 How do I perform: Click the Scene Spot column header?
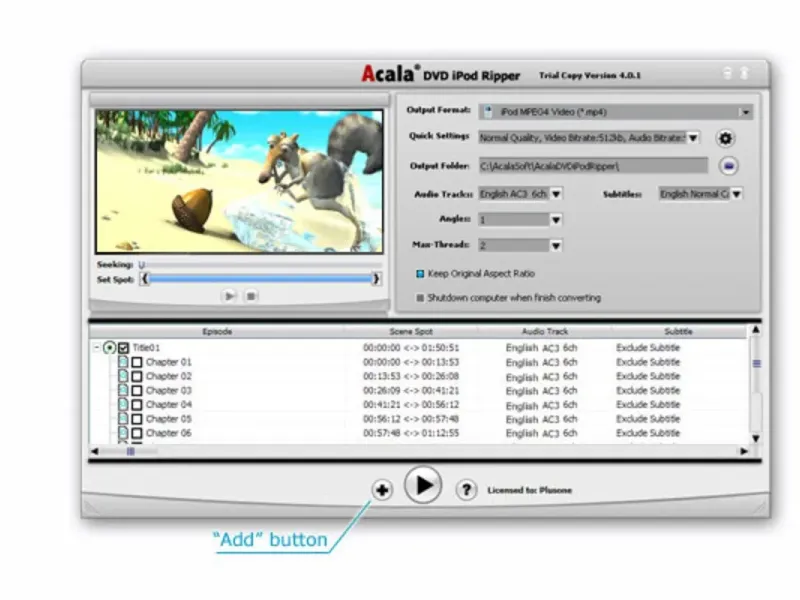point(411,332)
